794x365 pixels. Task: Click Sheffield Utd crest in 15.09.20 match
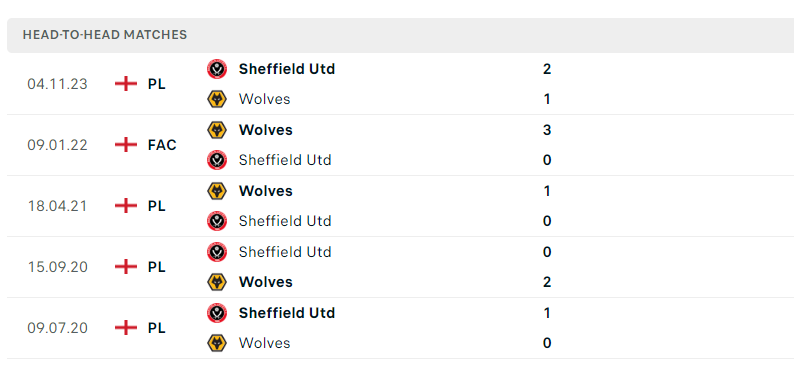[217, 252]
